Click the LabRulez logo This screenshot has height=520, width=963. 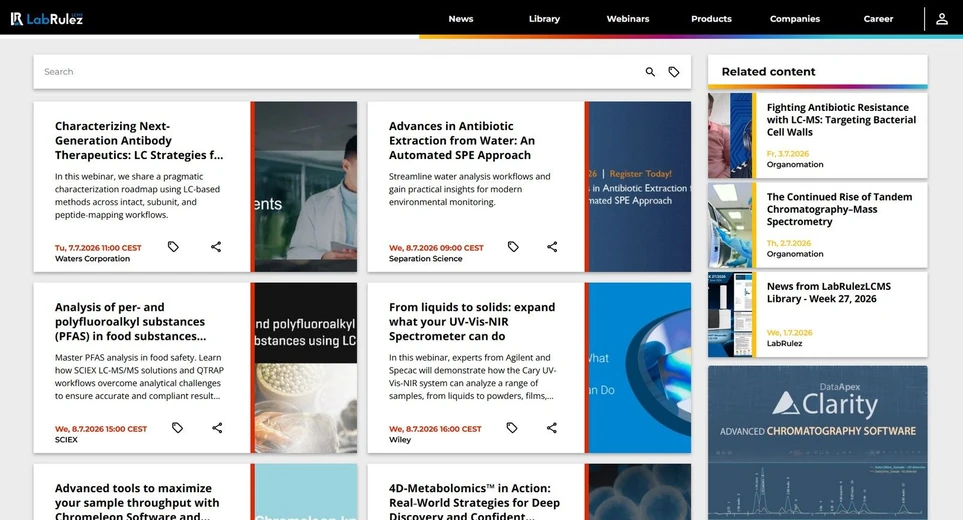[47, 18]
